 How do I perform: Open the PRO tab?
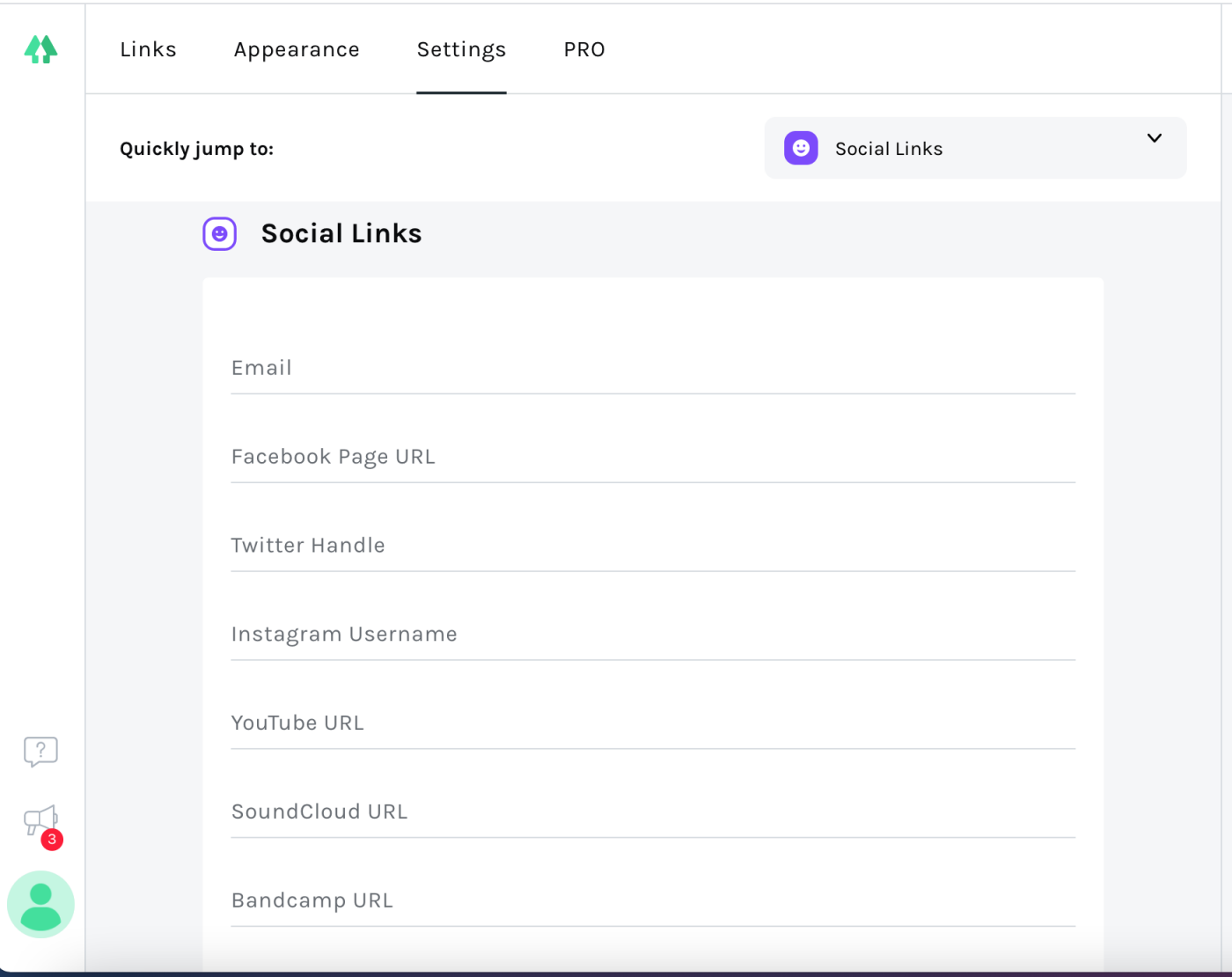584,49
